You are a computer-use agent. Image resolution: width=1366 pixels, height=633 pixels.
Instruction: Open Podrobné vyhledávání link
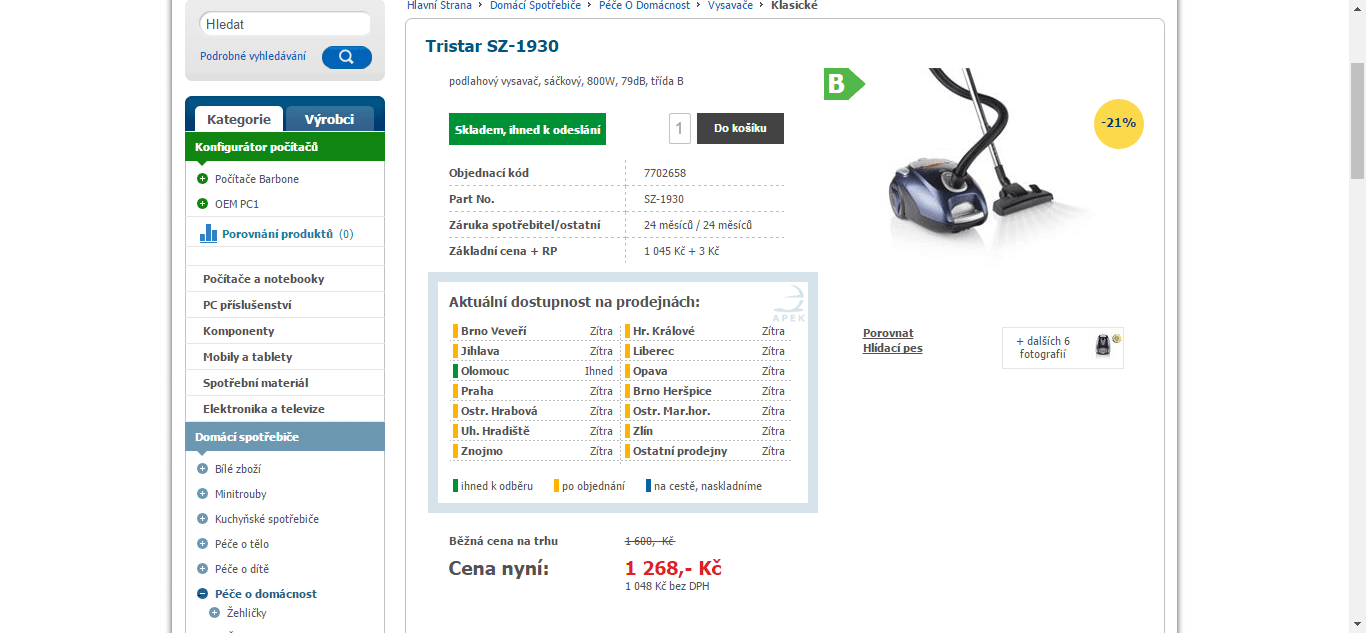[253, 56]
